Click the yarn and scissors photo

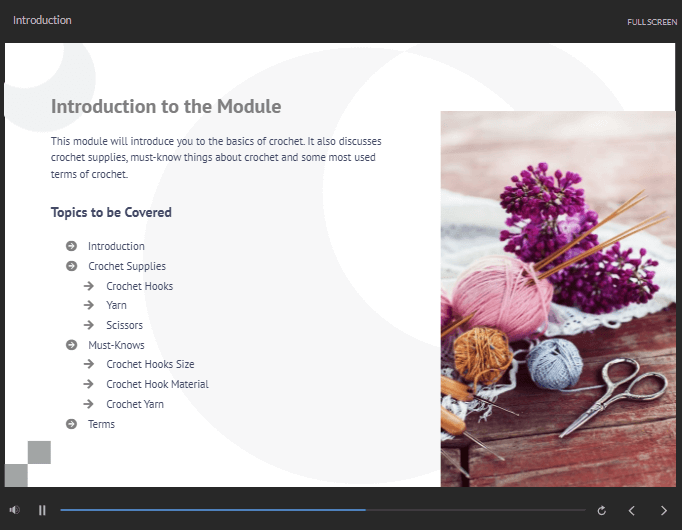pyautogui.click(x=558, y=299)
